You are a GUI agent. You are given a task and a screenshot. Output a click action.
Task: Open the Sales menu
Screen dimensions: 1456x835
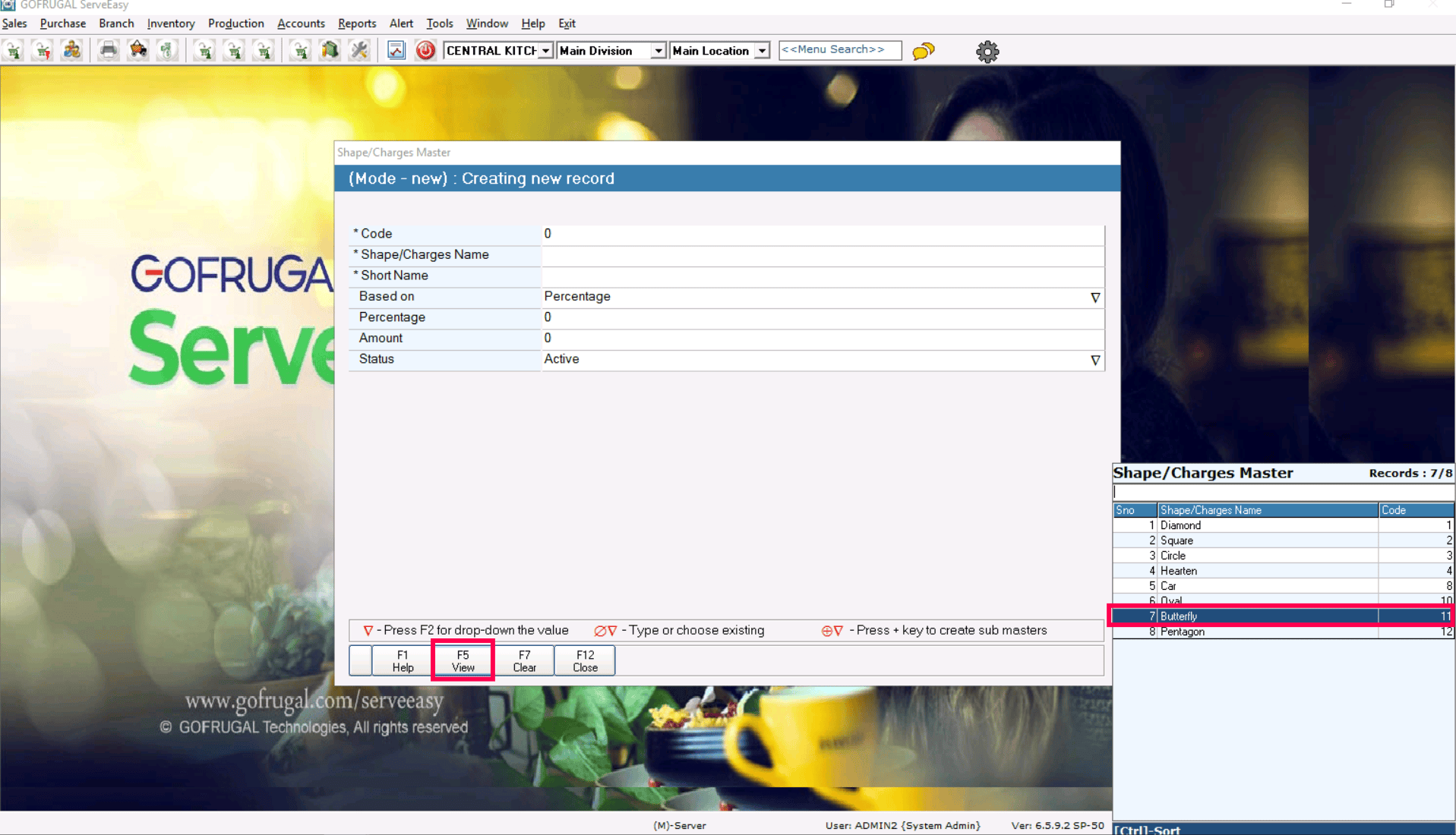tap(14, 24)
